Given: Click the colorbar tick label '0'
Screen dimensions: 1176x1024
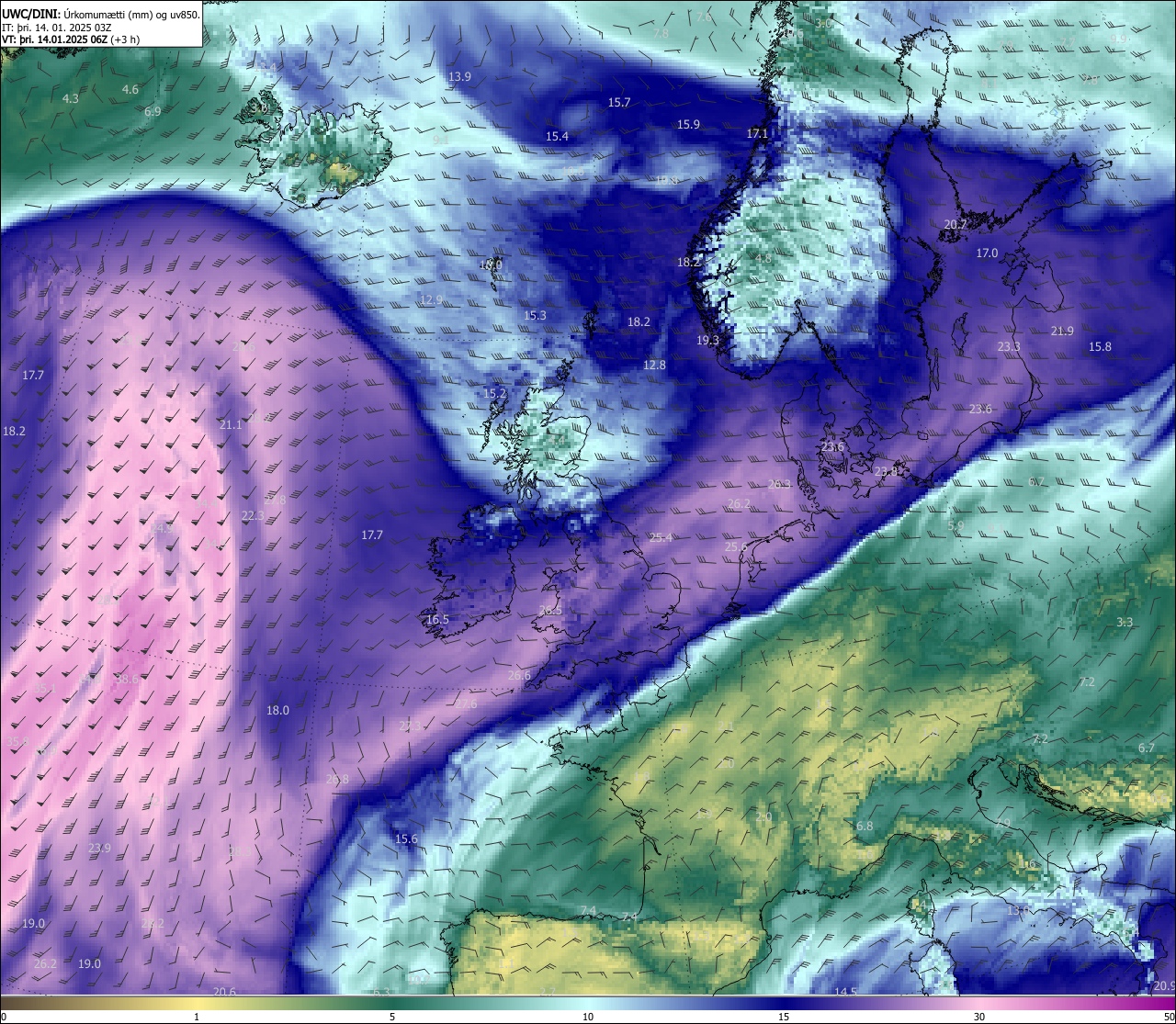Looking at the screenshot, I should click(4, 1016).
